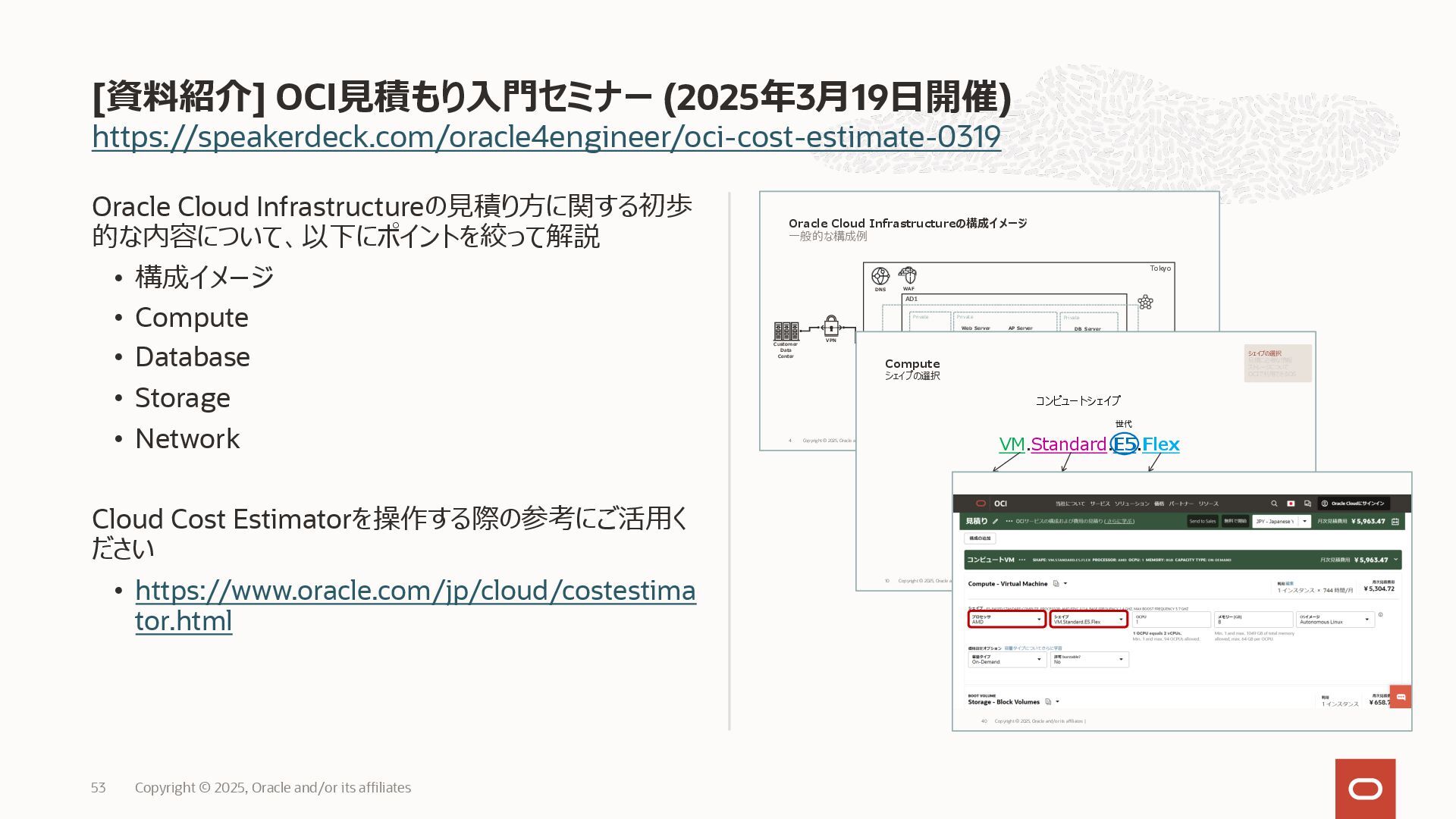Open the VM.Standard.E5.Flex shape dropdown
The width and height of the screenshot is (1456, 819).
pyautogui.click(x=1088, y=620)
